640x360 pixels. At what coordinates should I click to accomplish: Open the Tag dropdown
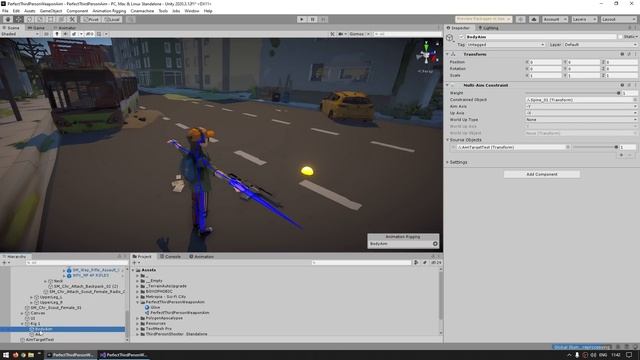point(506,44)
